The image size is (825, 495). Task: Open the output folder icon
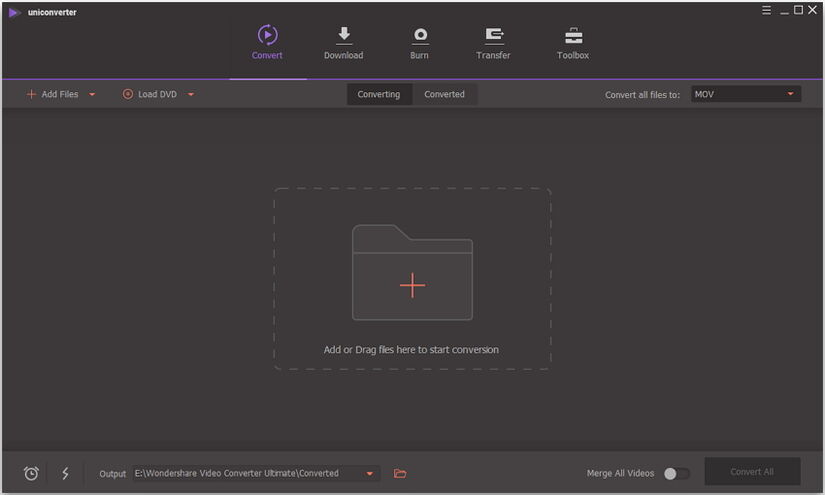pos(400,473)
